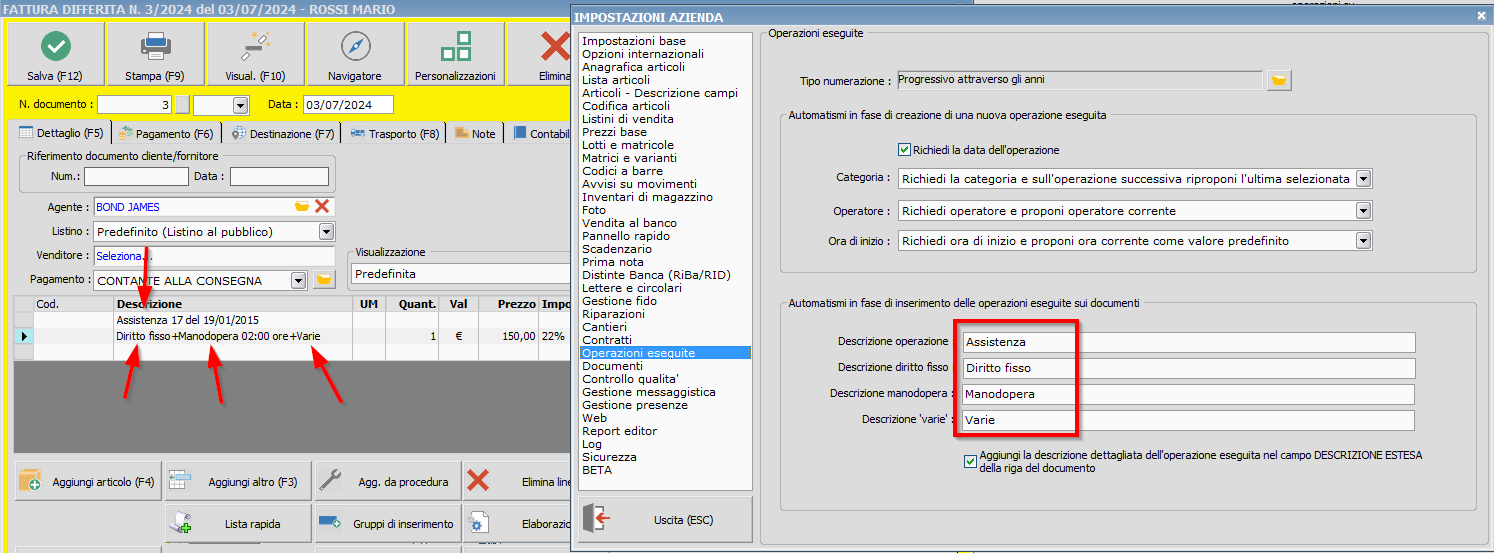Toggle Aggiungi la descrizione dettagliata checkbox
Screen dimensions: 1494x553
coord(970,461)
